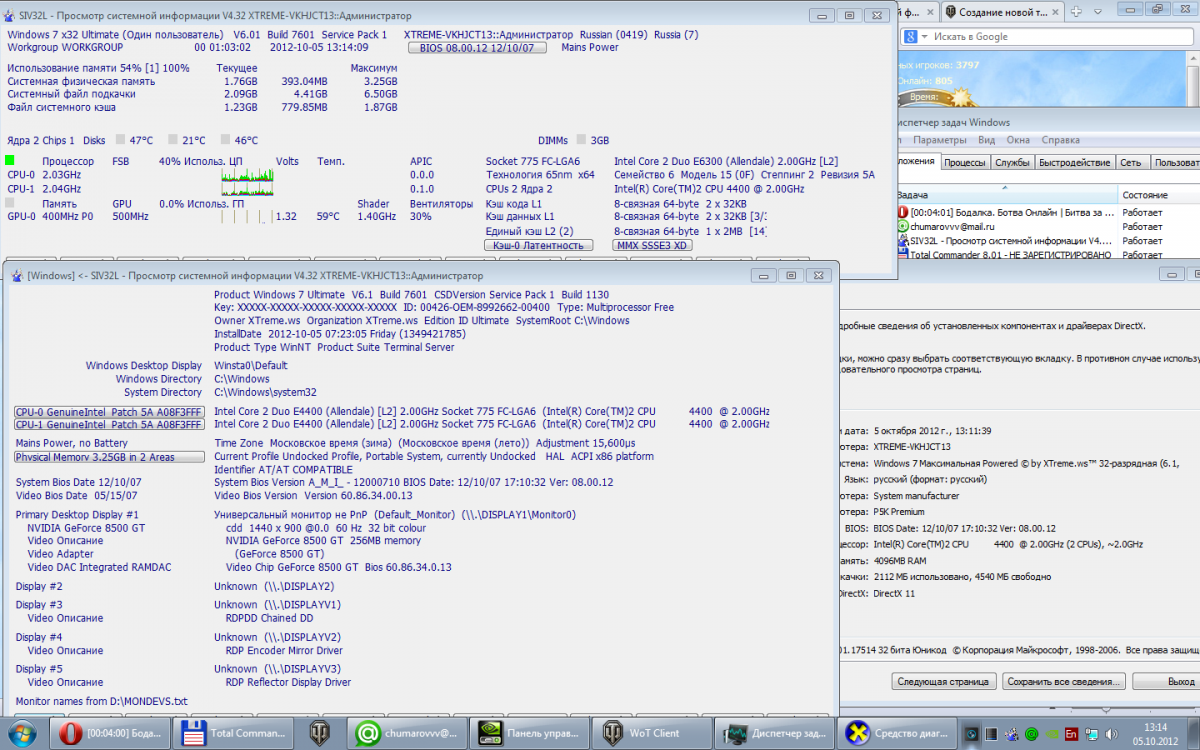This screenshot has width=1200, height=750.
Task: Click the Windows Start orb
Action: (x=22, y=733)
